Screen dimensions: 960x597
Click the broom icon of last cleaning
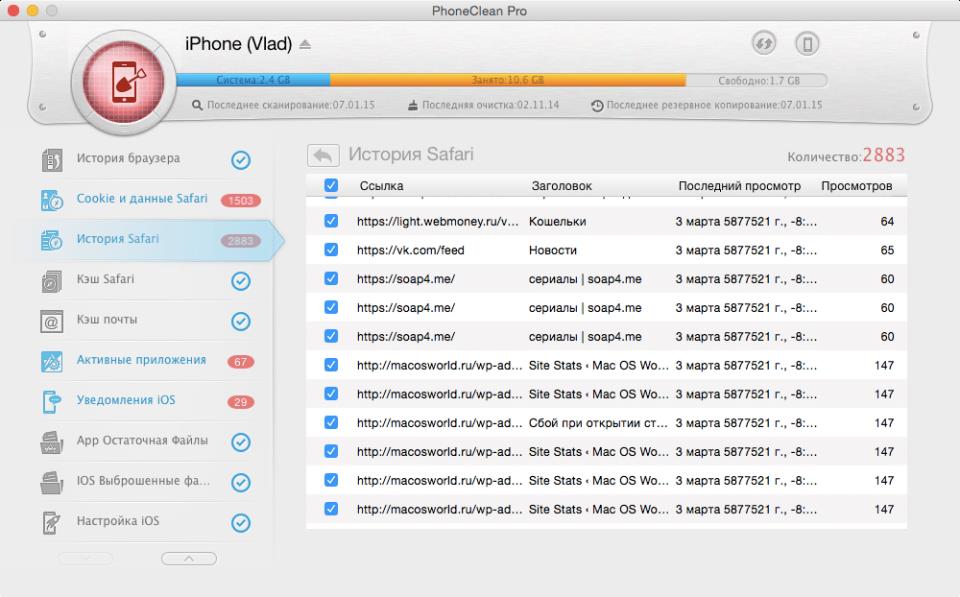413,105
